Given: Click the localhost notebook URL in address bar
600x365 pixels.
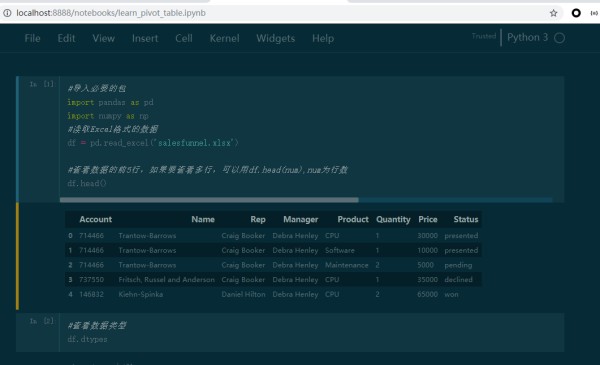Looking at the screenshot, I should click(111, 13).
